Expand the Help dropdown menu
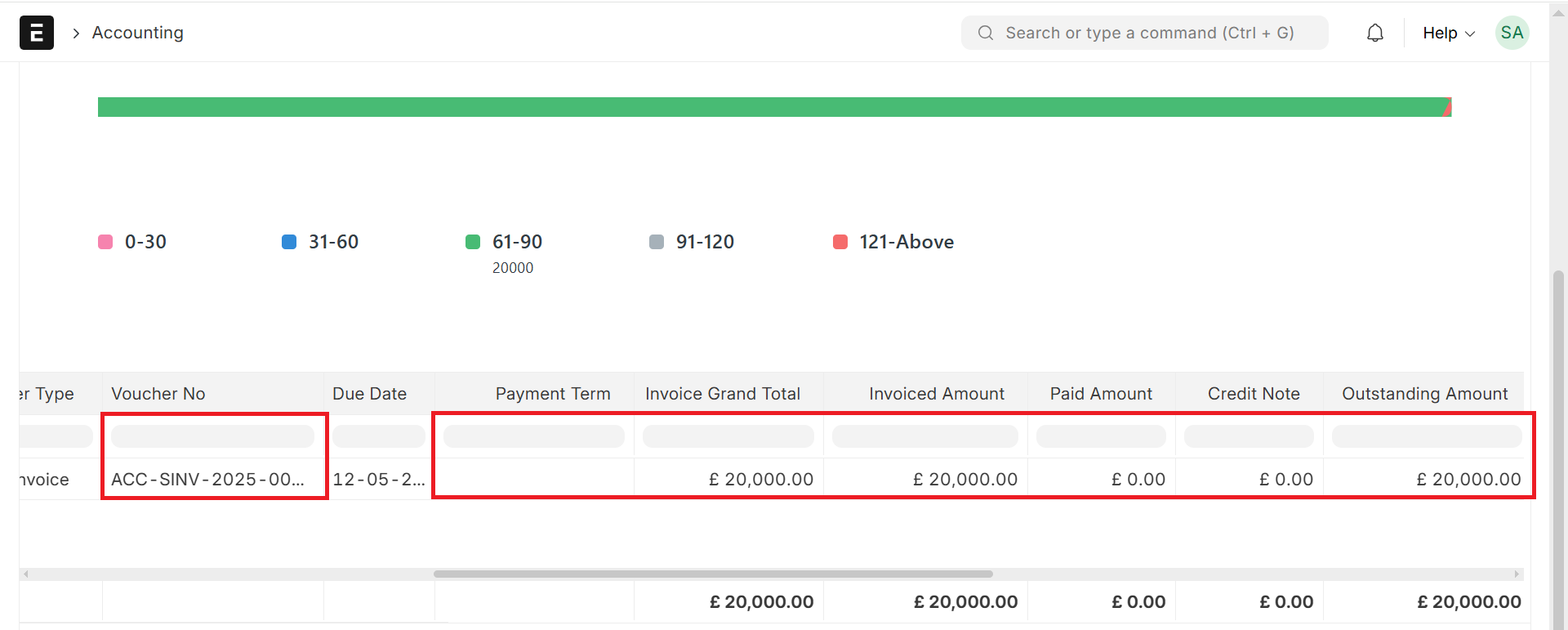Viewport: 1568px width, 630px height. 1449,33
